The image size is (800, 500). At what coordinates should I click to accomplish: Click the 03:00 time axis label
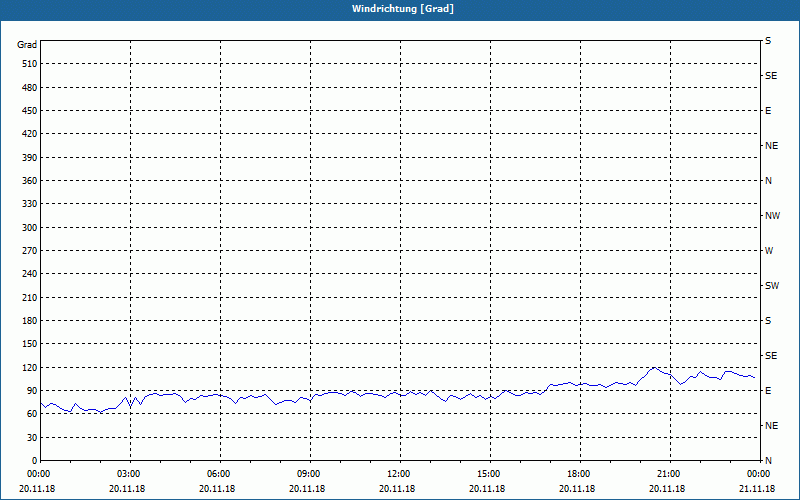[130, 474]
